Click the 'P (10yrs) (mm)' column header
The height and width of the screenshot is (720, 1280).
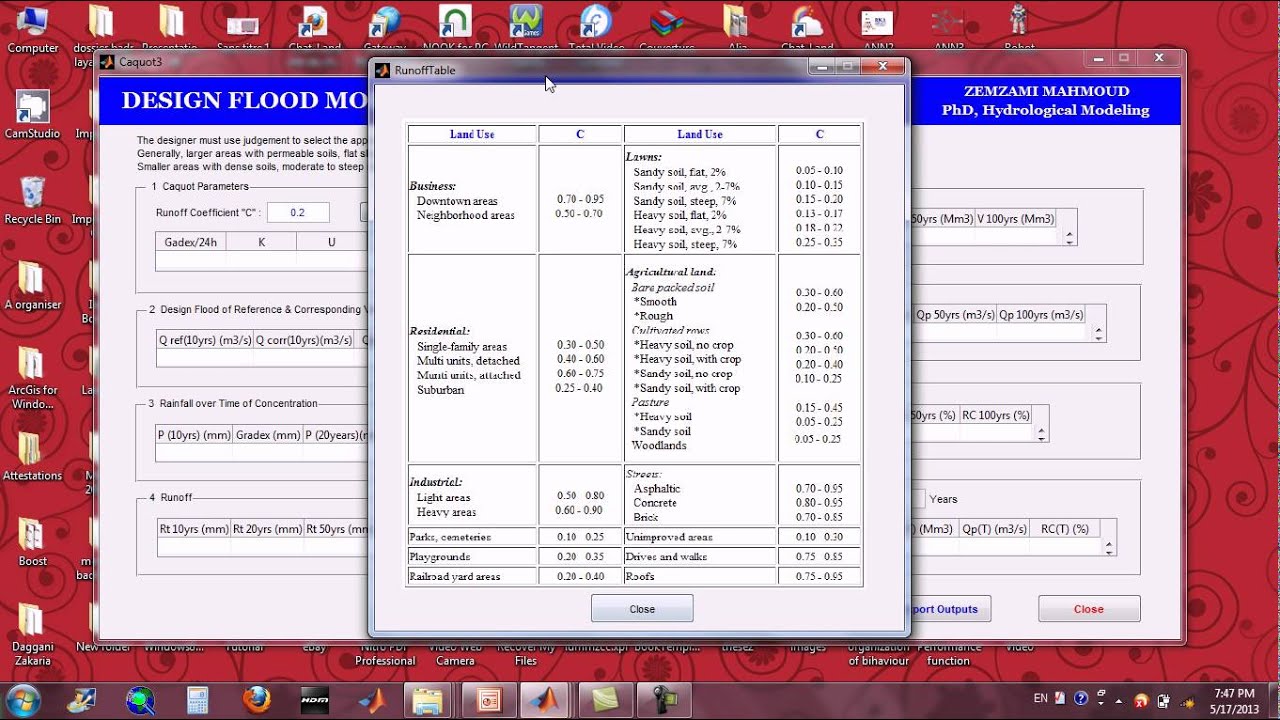pos(194,435)
